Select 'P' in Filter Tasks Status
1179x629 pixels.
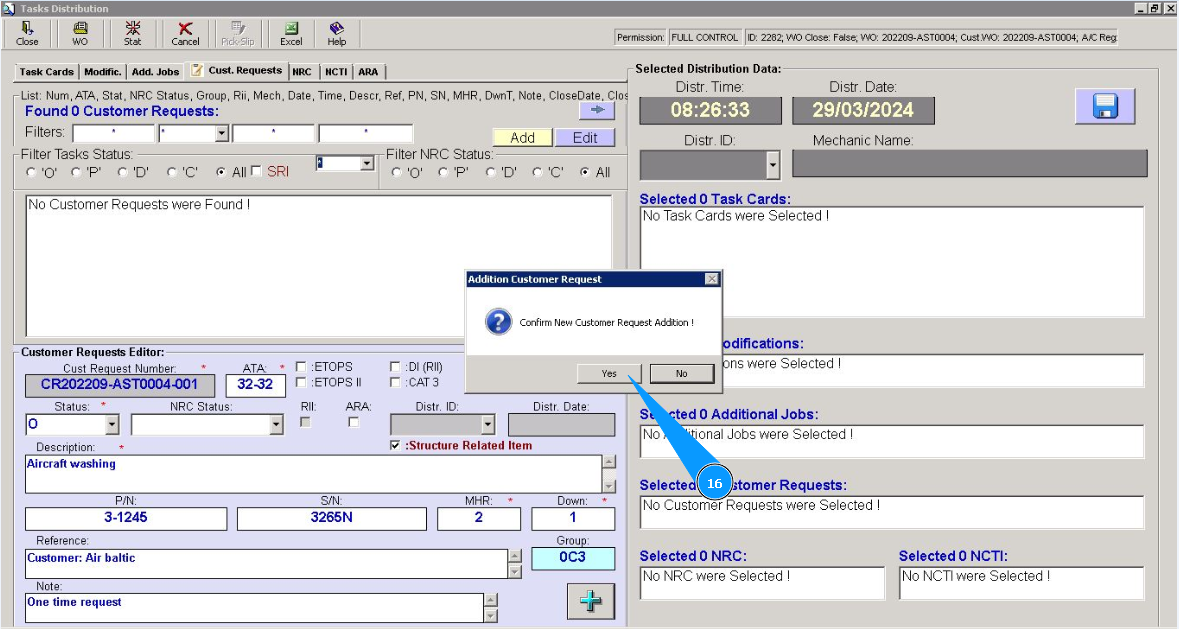(x=76, y=172)
